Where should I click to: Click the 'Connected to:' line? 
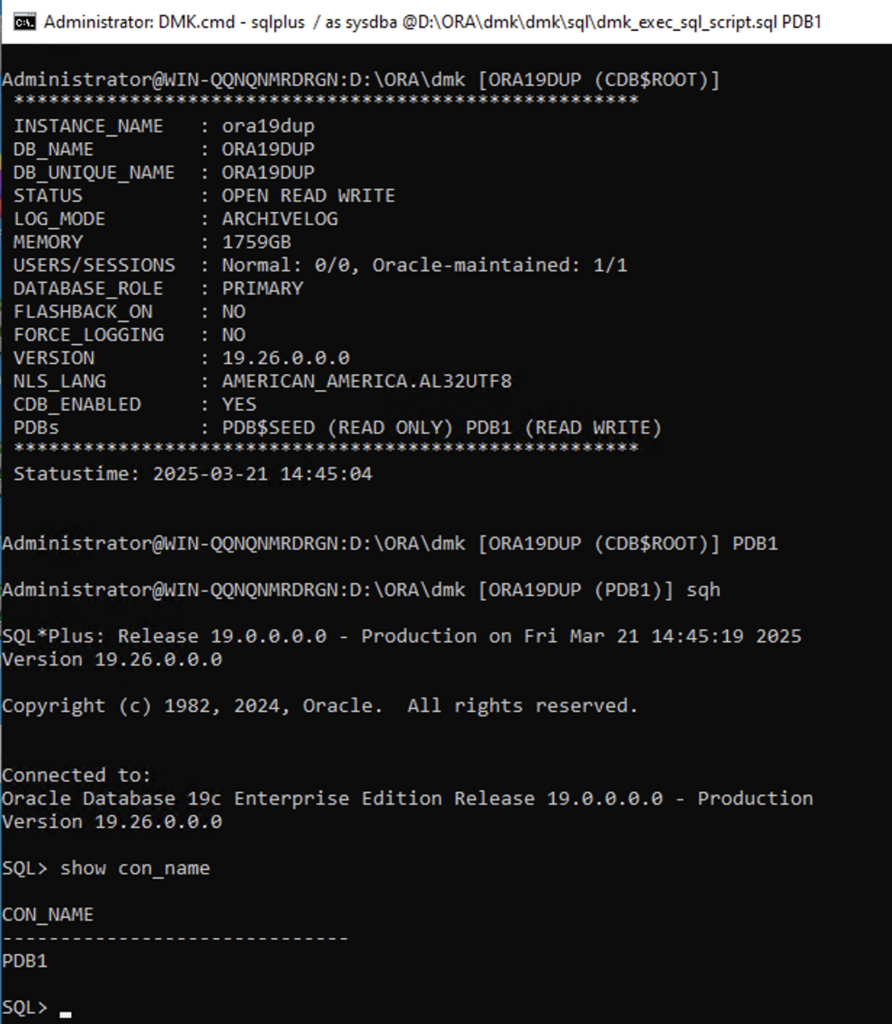76,775
